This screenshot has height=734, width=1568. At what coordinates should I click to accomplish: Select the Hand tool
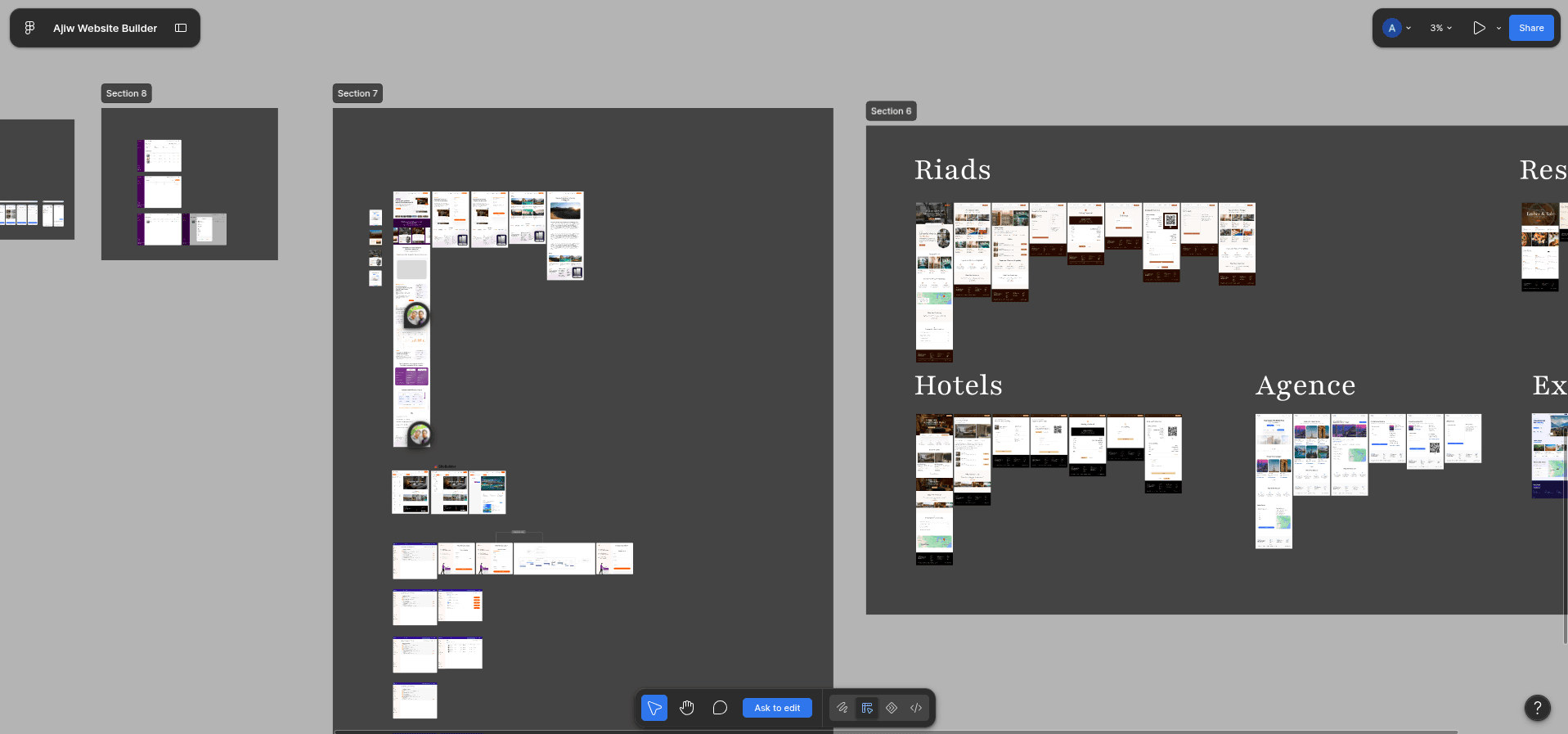(x=687, y=708)
